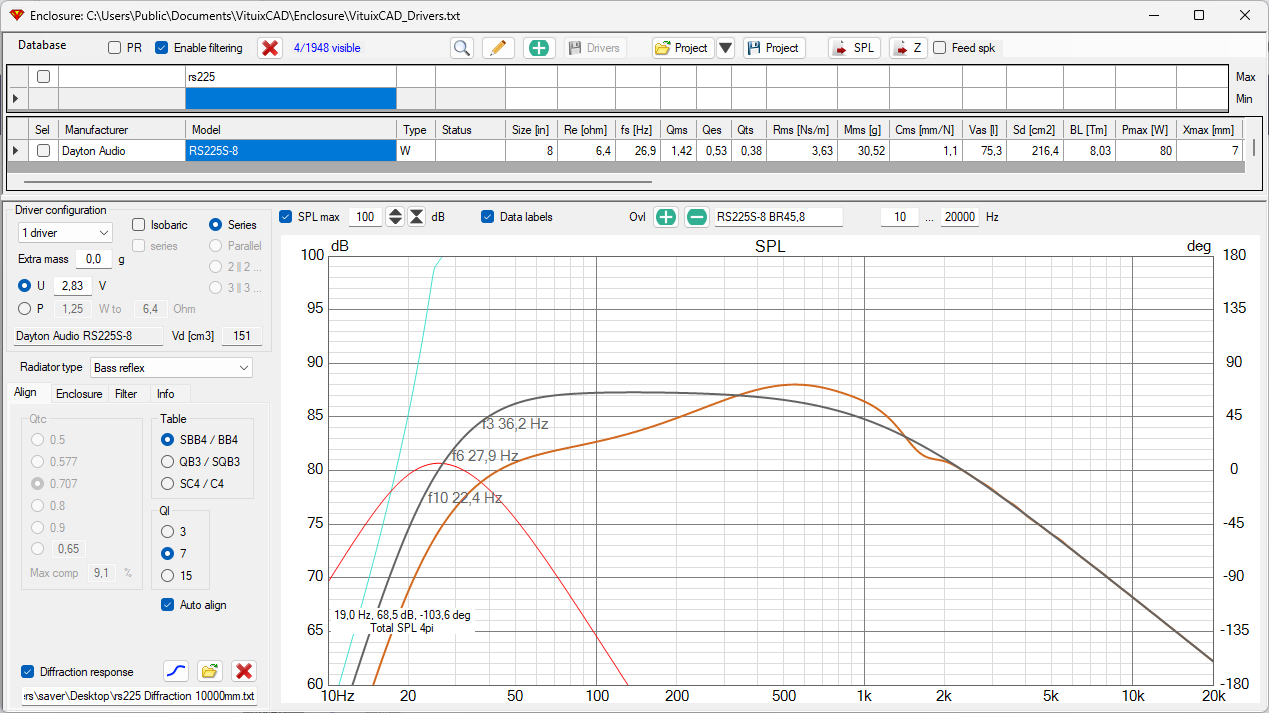Click the SPL max auto-scale hourglass icon
Image resolution: width=1269 pixels, height=713 pixels.
[417, 217]
